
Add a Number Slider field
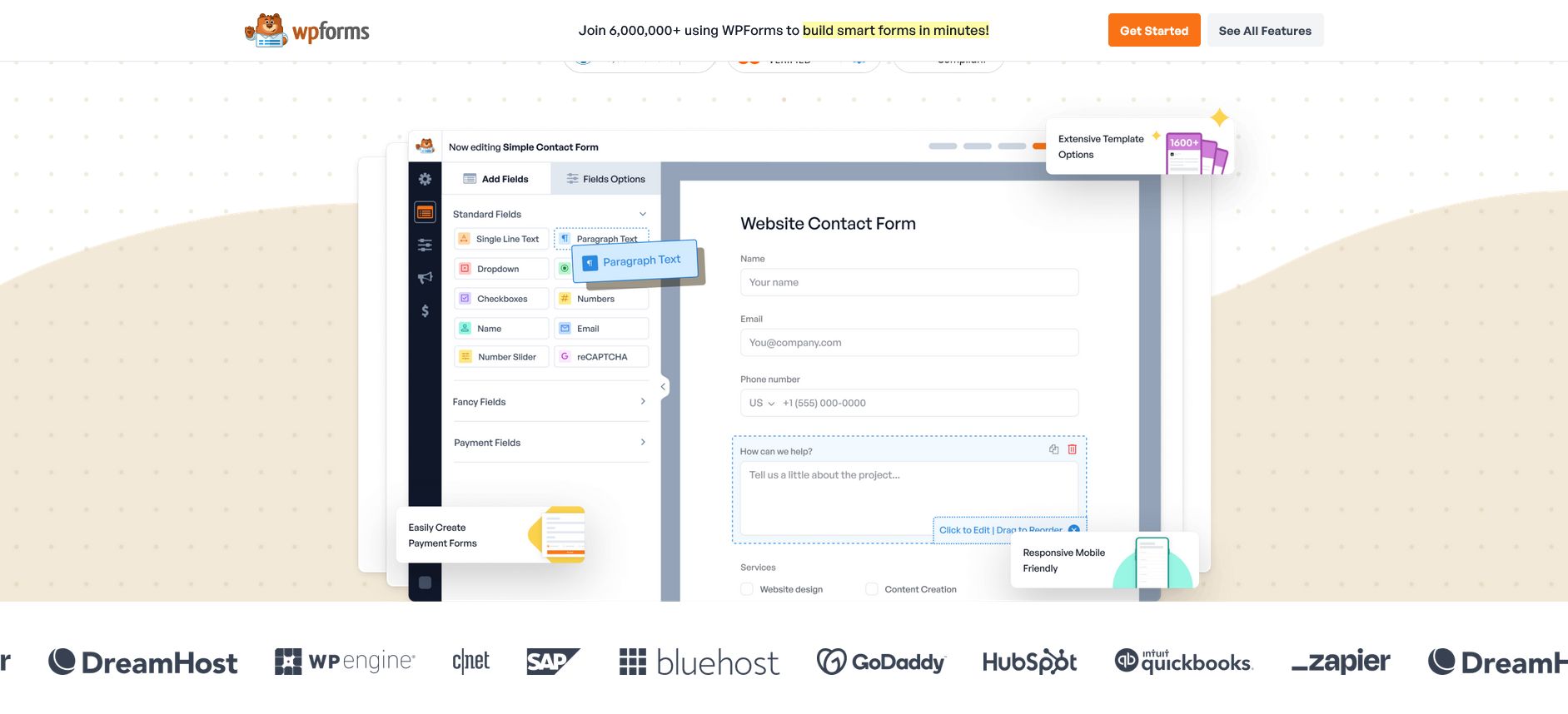point(501,357)
